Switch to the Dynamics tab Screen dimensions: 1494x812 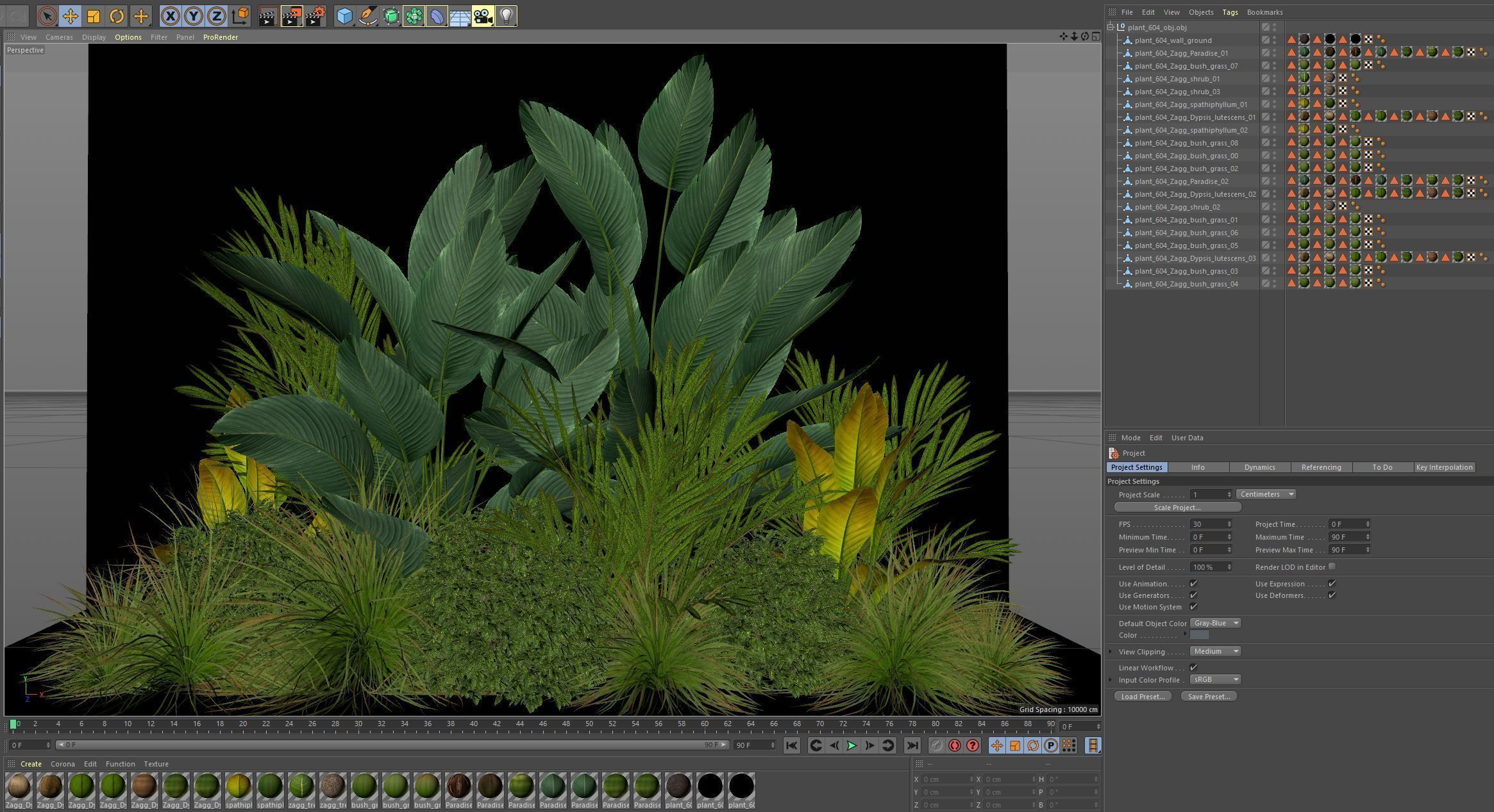click(1259, 467)
